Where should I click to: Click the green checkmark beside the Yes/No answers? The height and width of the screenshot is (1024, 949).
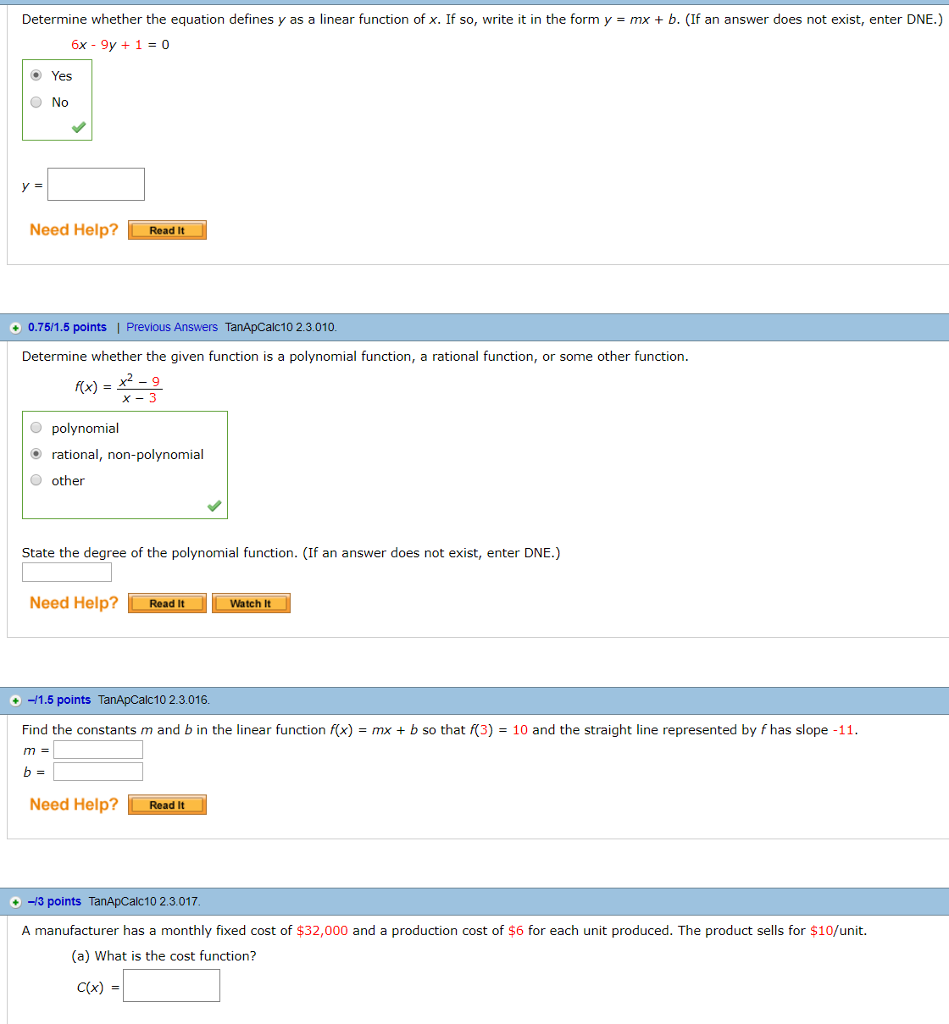[78, 127]
